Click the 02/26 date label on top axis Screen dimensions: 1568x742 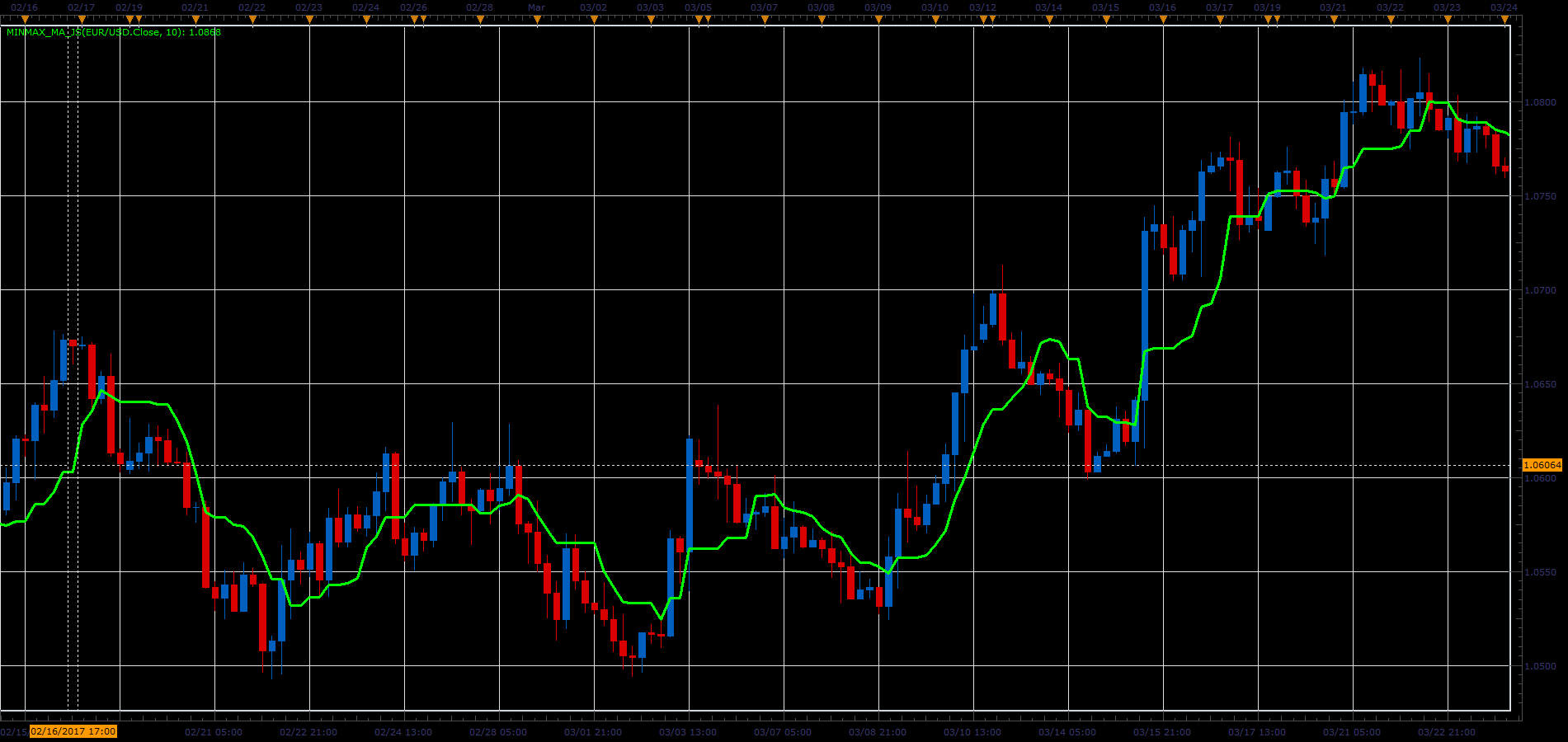click(413, 7)
